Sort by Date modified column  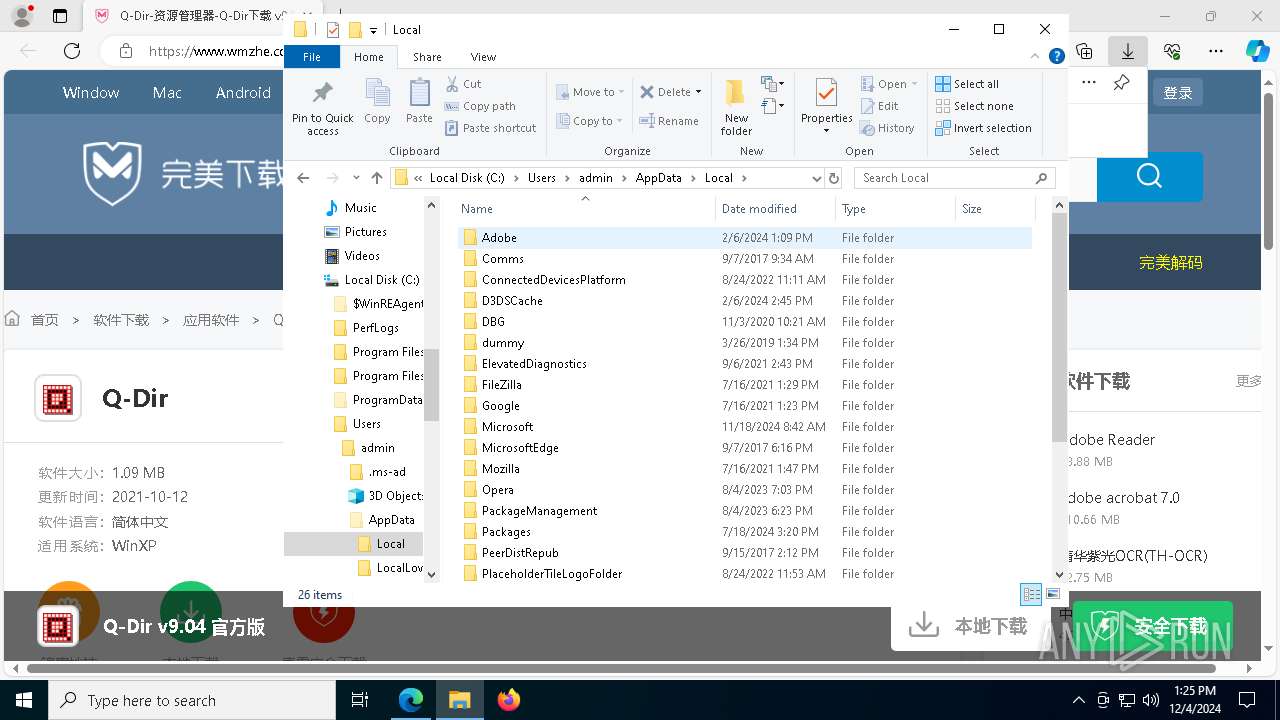775,209
